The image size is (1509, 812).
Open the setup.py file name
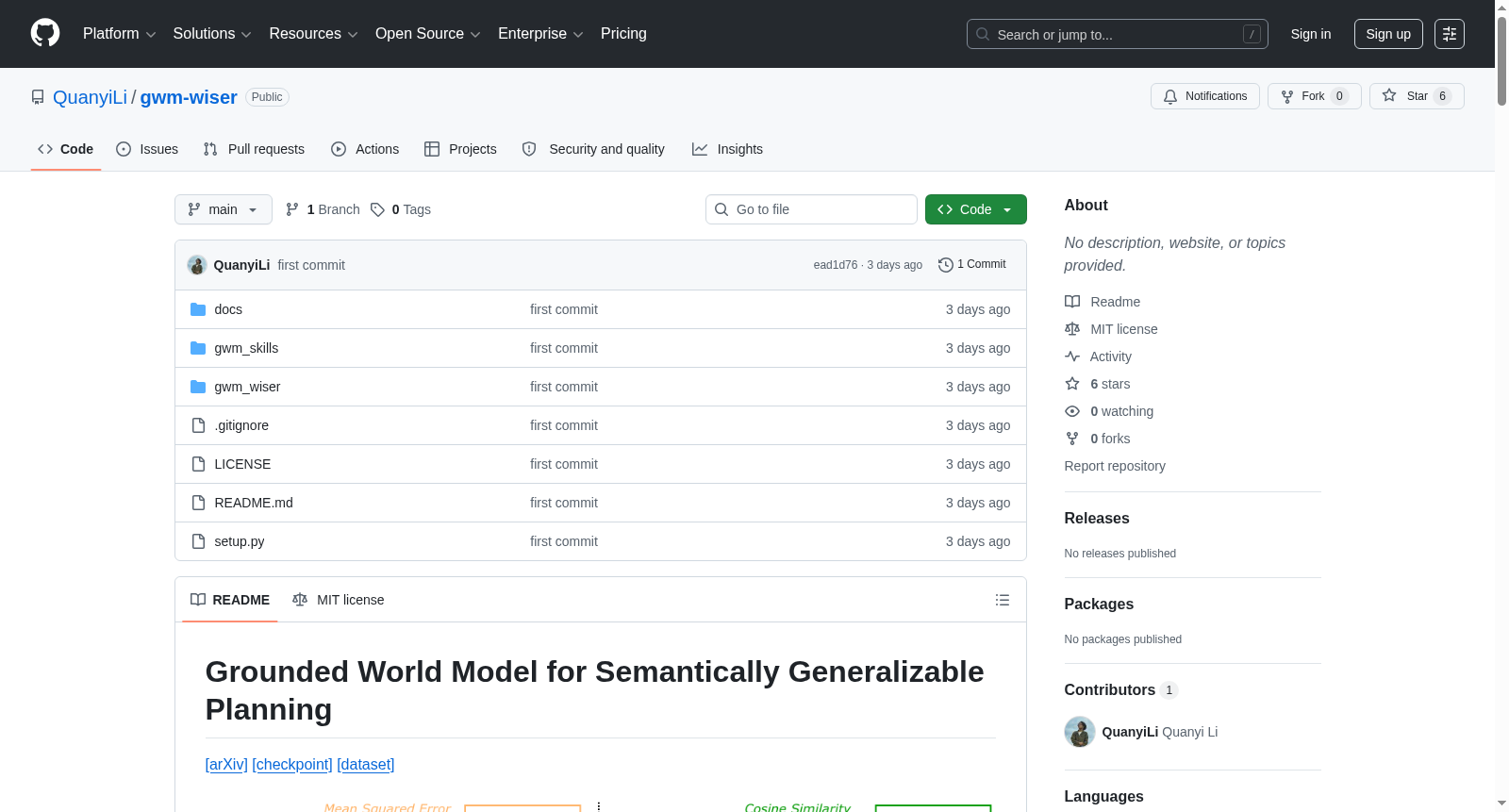point(240,541)
